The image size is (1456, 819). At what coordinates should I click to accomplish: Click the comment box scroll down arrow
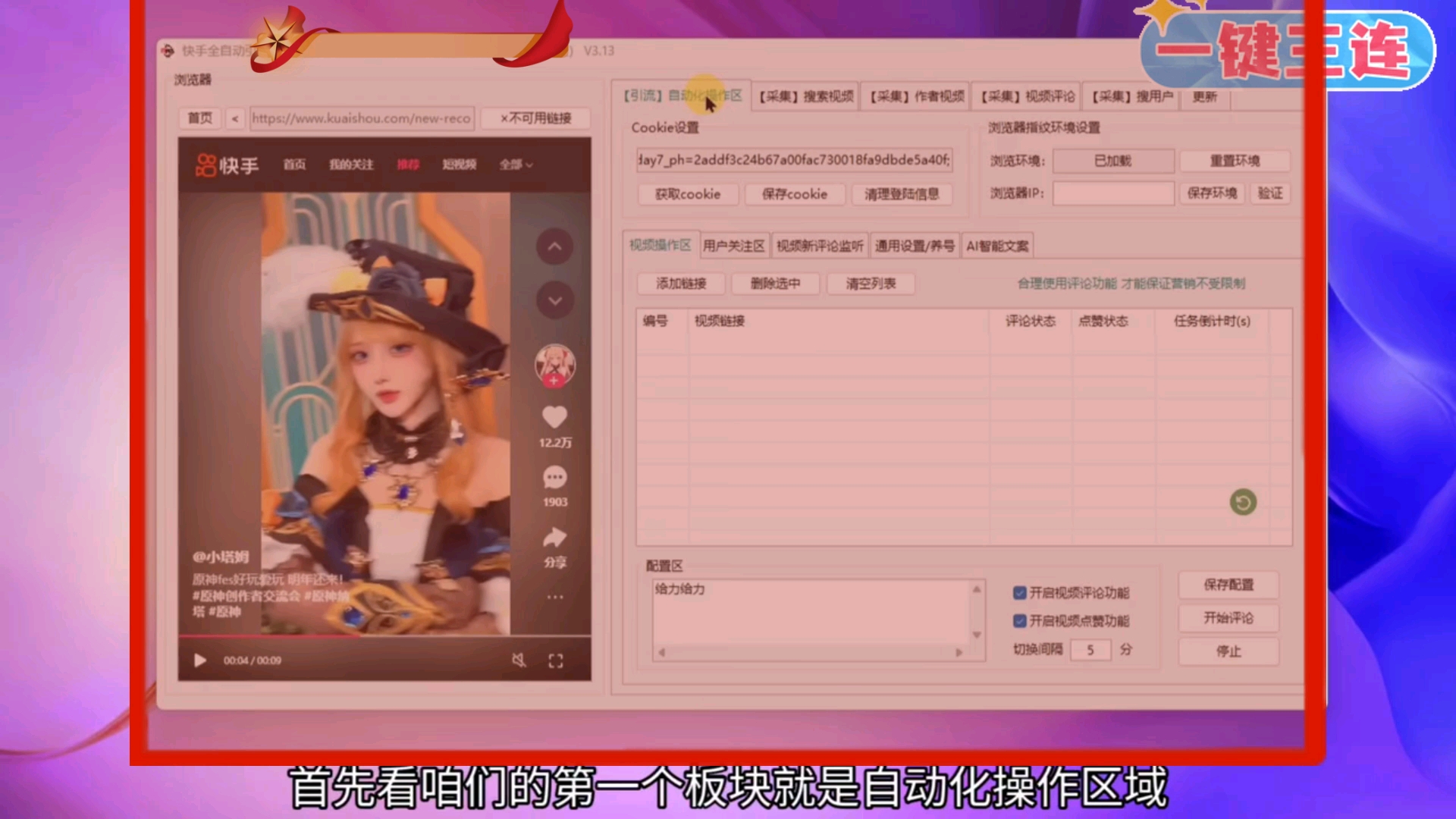977,635
